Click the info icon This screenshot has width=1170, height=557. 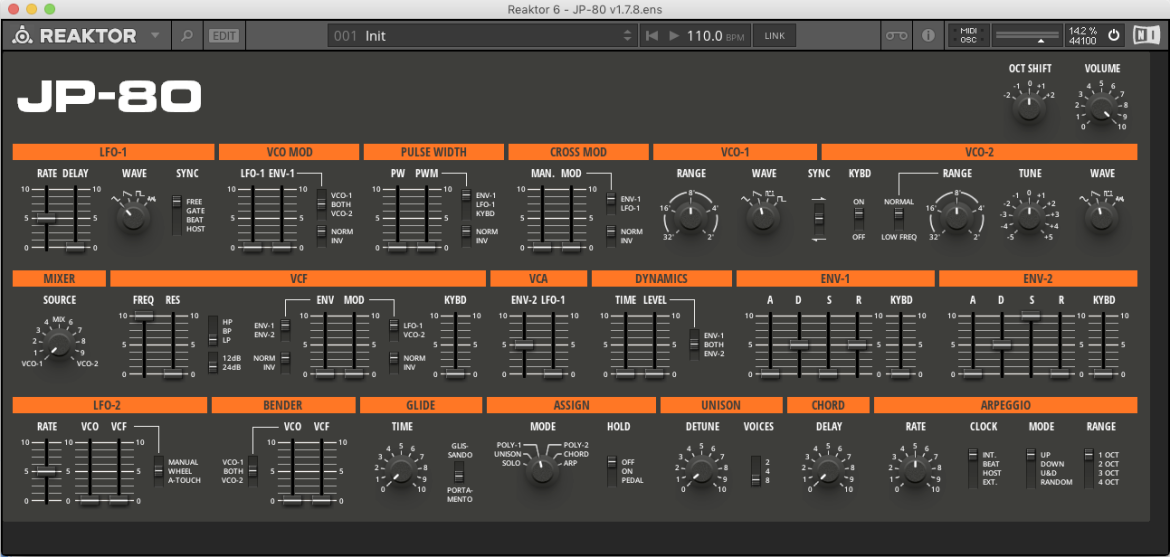tap(928, 35)
